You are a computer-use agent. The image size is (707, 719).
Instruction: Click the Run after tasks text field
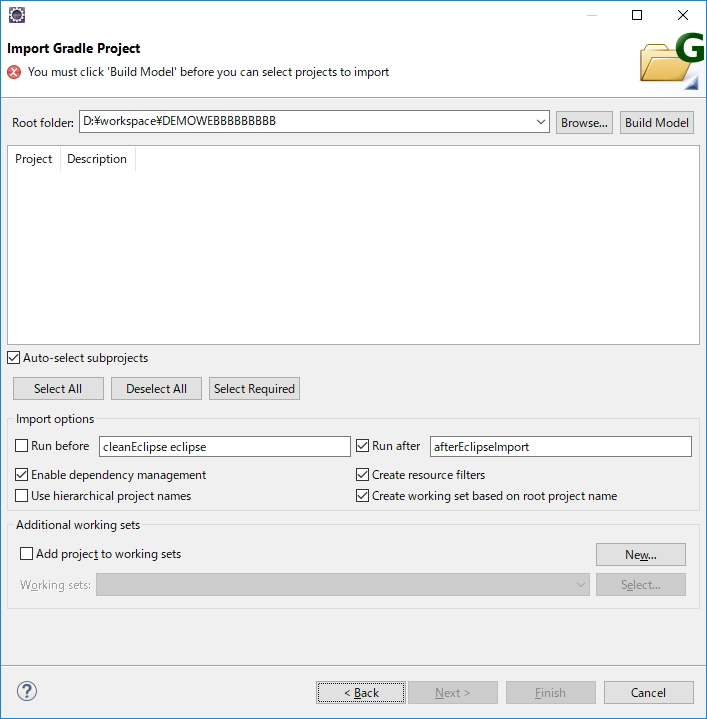(x=561, y=447)
